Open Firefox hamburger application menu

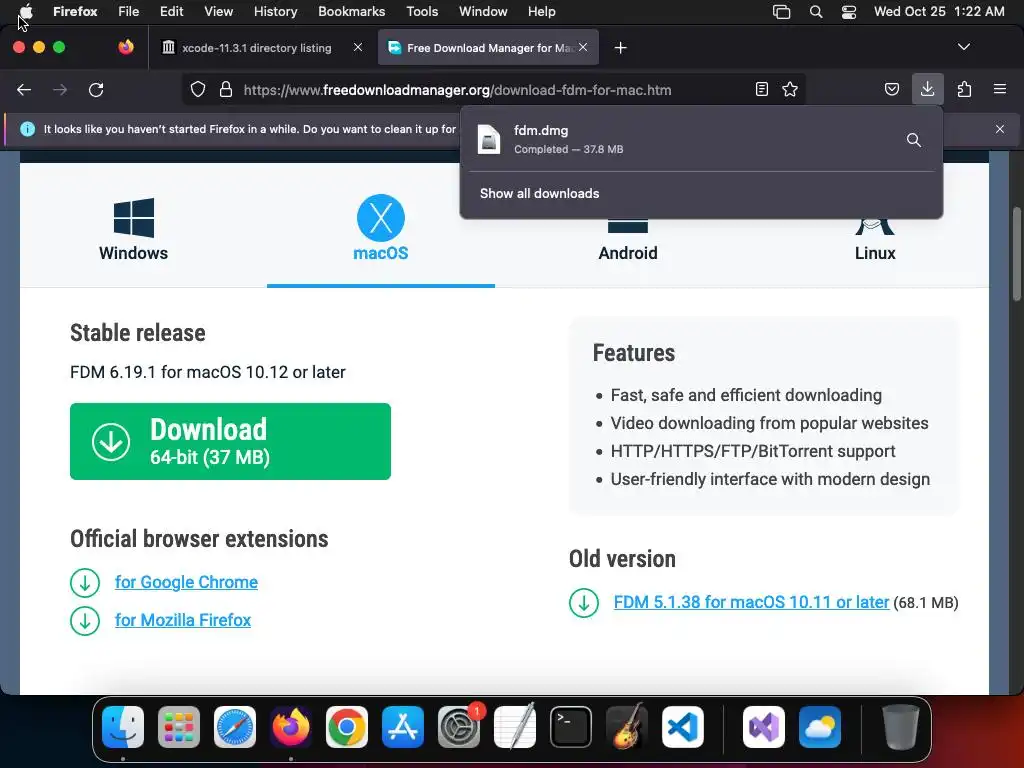click(x=1000, y=89)
